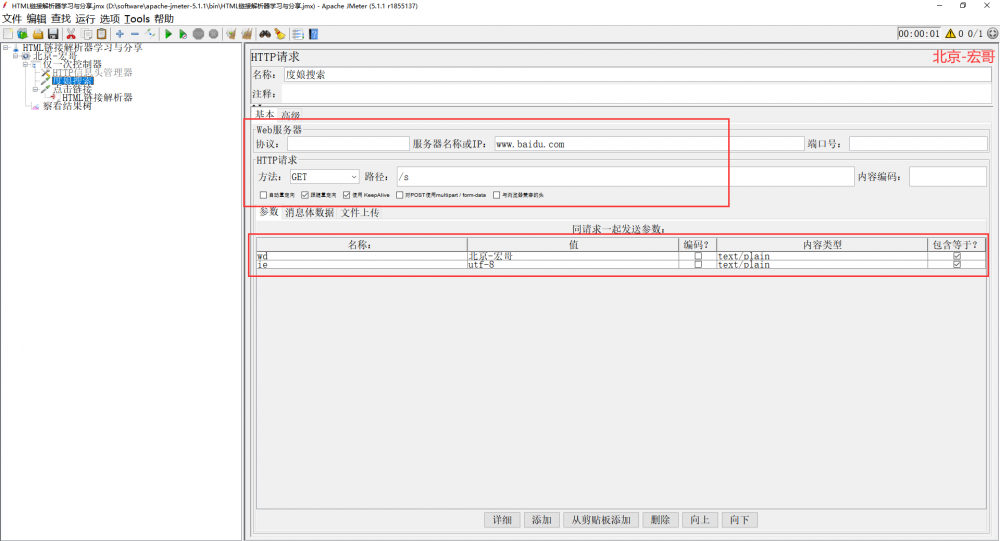1000x541 pixels.
Task: Open the 编辑 menu
Action: [x=36, y=19]
